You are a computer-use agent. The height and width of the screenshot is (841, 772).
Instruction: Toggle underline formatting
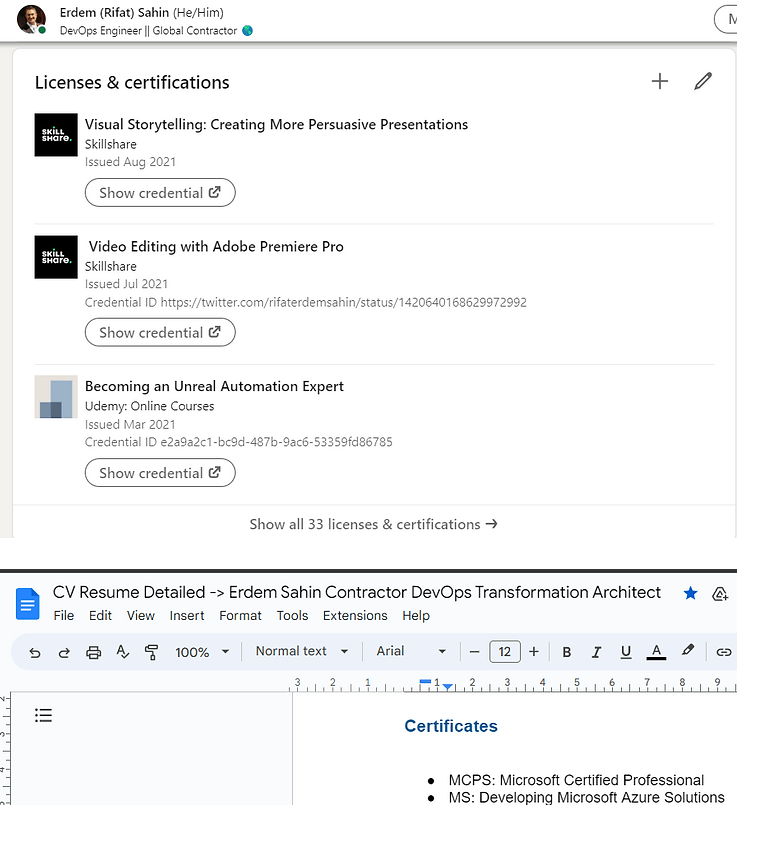click(626, 652)
